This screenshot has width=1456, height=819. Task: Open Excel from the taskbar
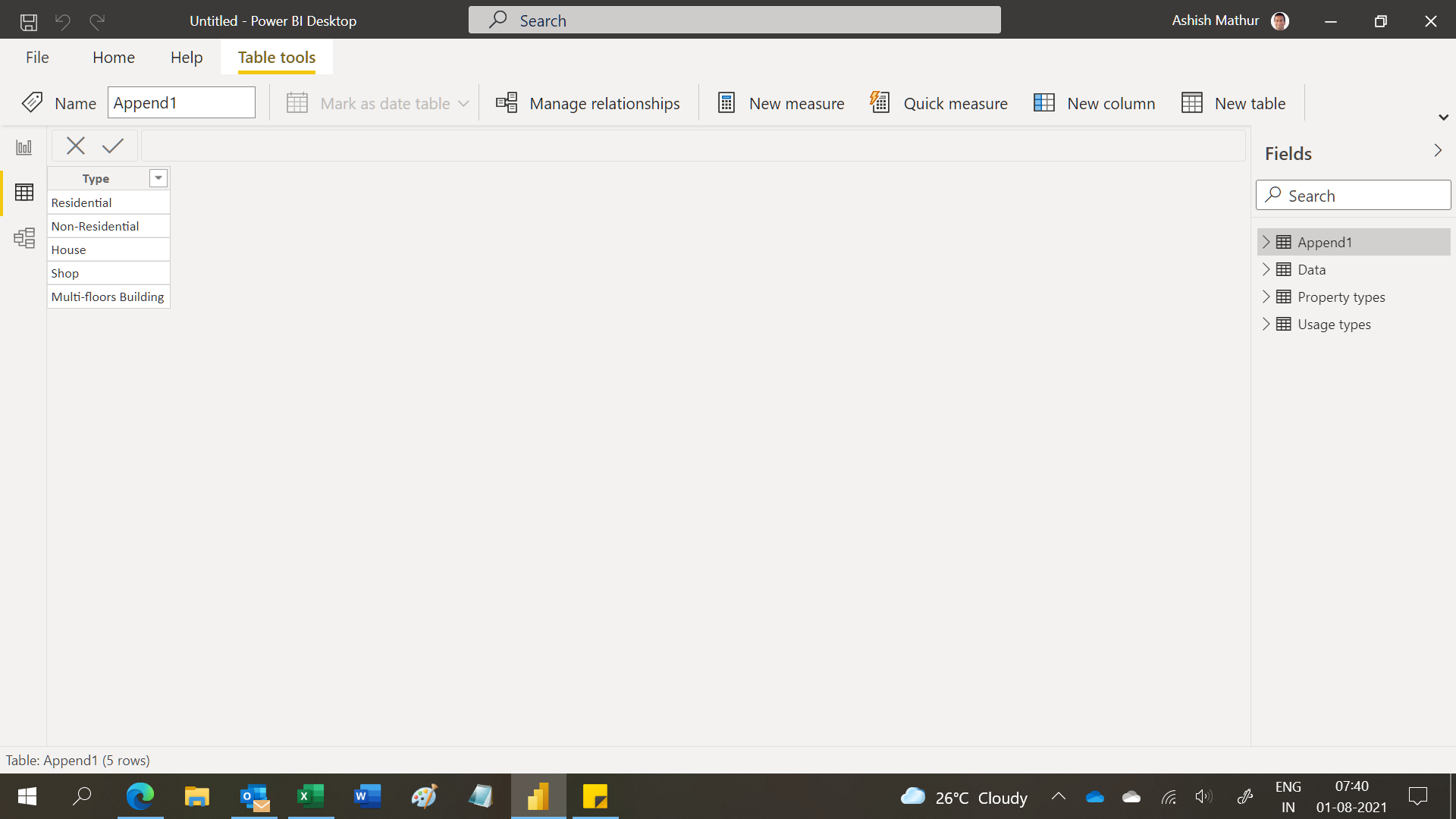[x=311, y=796]
